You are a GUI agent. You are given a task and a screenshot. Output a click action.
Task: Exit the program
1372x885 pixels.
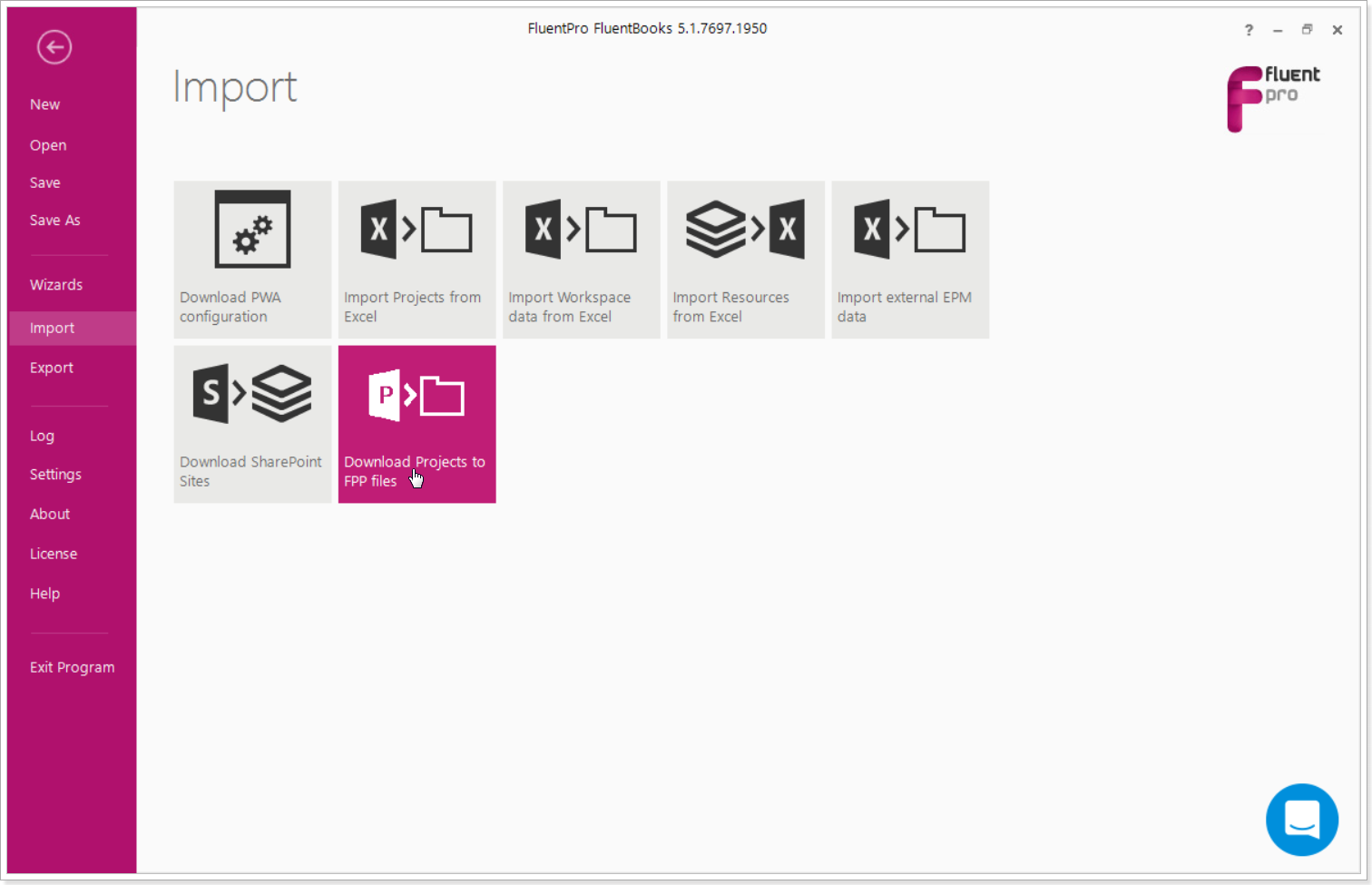click(72, 667)
